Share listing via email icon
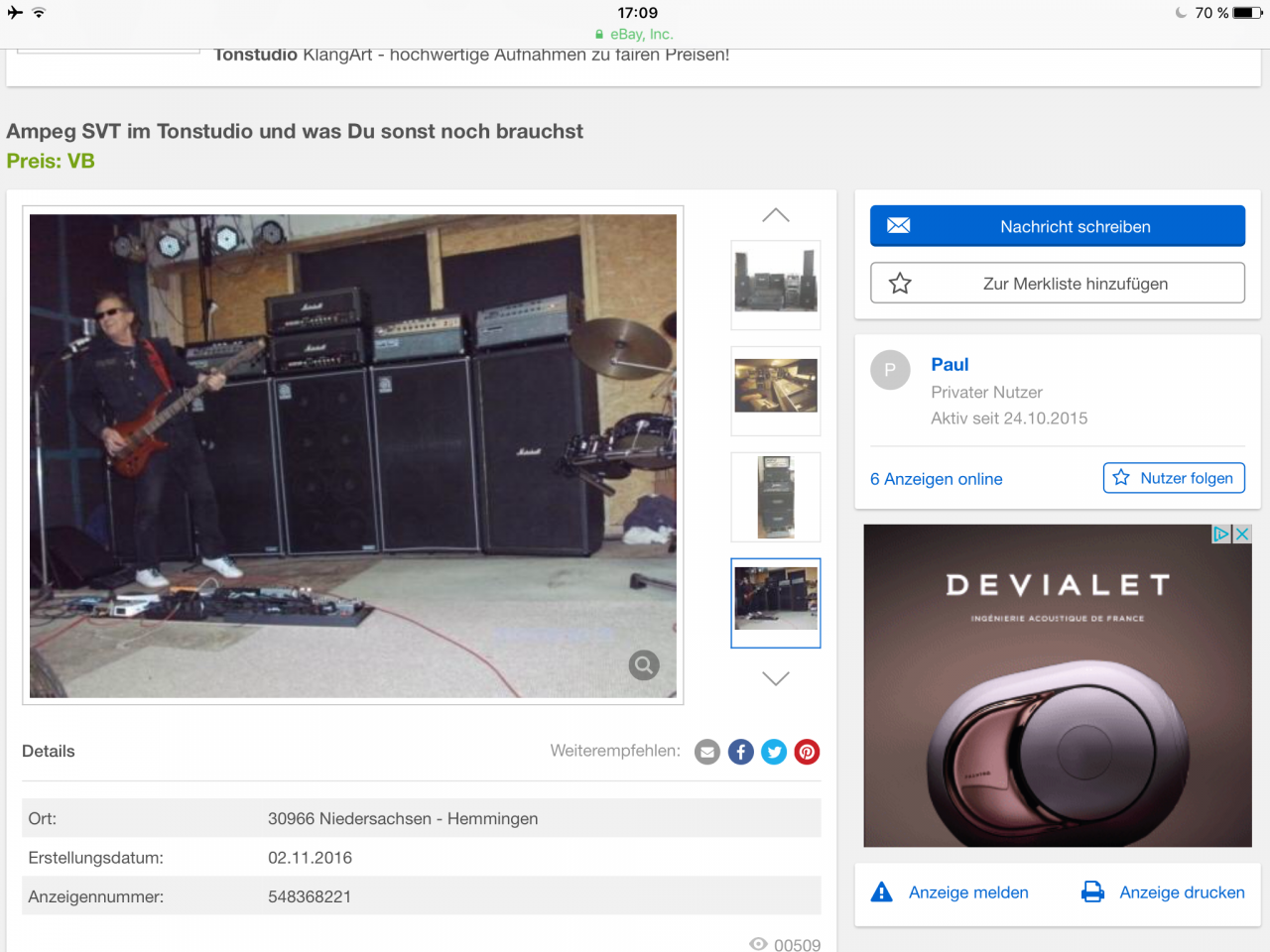The height and width of the screenshot is (952, 1270). pyautogui.click(x=707, y=752)
